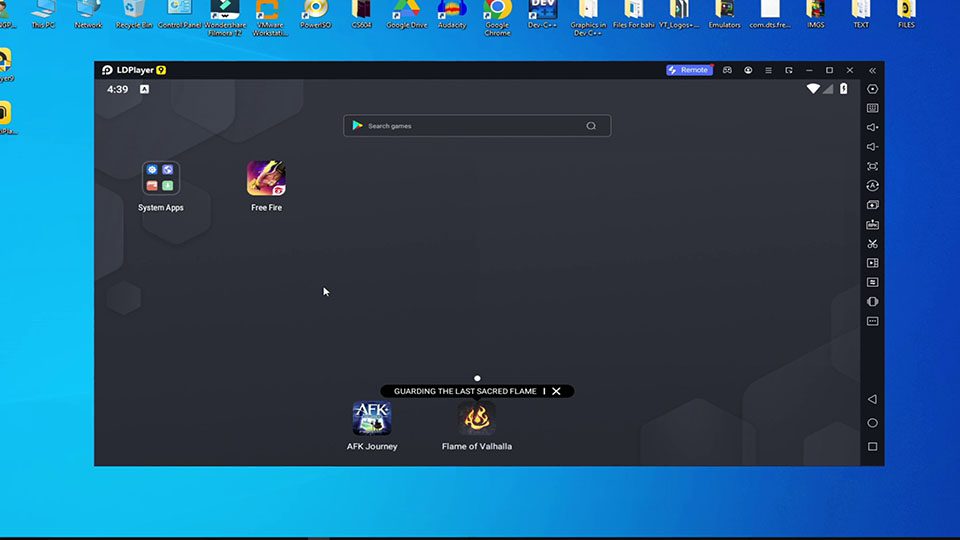
Task: Open the Files For bahi folder
Action: click(x=634, y=13)
